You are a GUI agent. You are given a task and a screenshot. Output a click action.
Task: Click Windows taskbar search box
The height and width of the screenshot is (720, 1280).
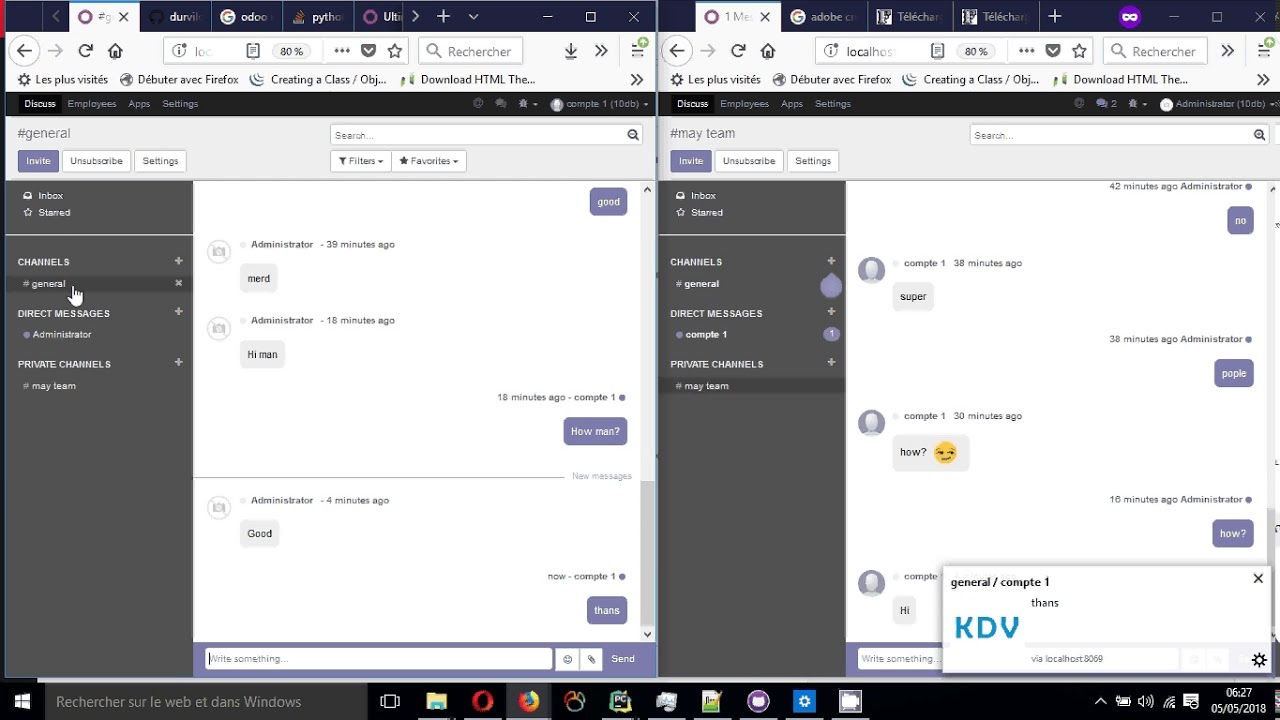(205, 702)
